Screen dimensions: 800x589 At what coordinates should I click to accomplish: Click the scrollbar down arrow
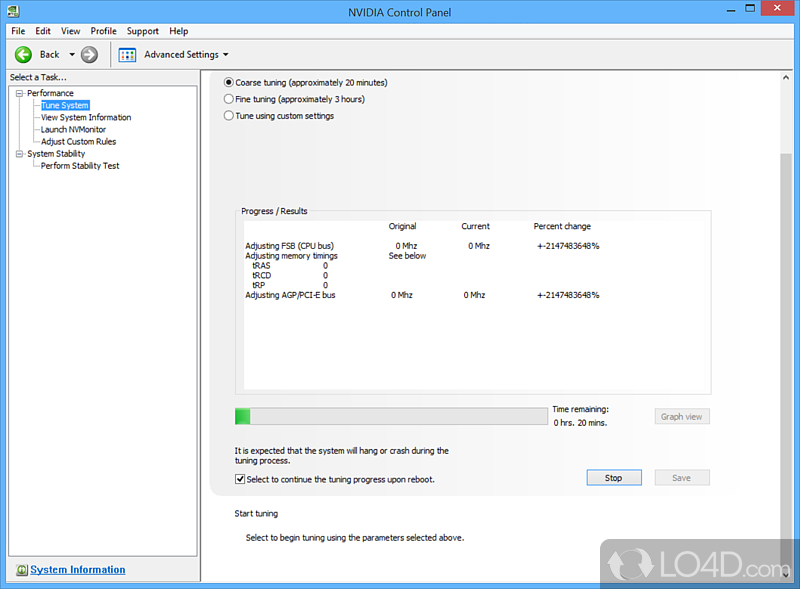tap(786, 574)
